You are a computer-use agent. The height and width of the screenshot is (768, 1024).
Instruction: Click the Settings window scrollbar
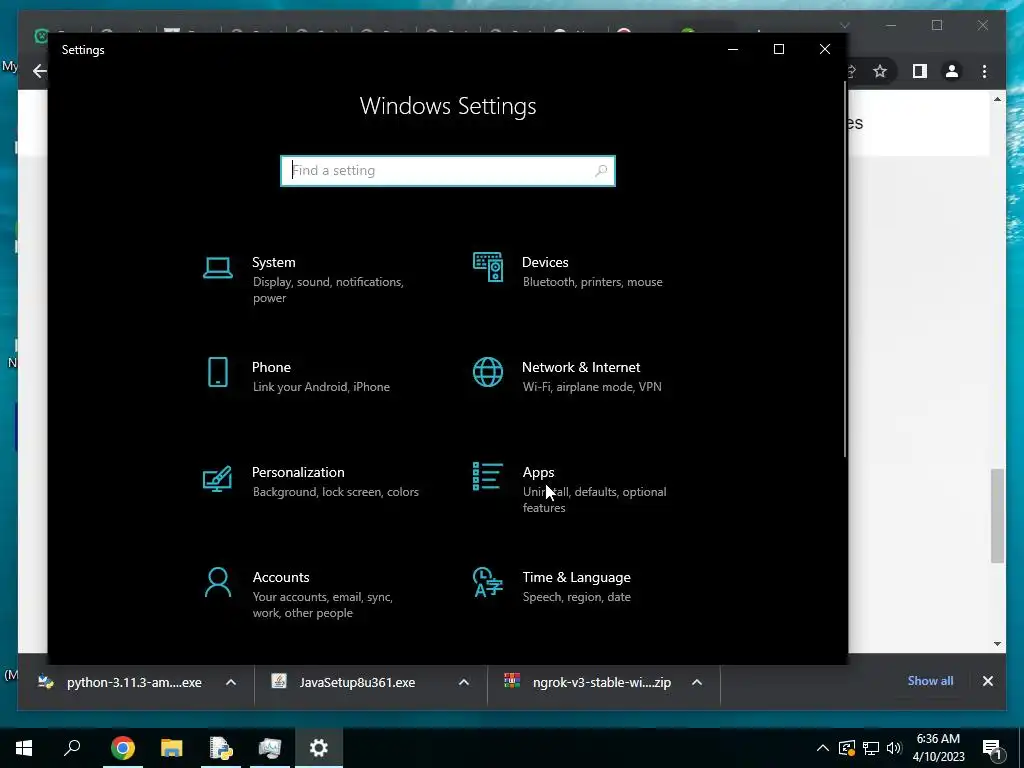(845, 268)
